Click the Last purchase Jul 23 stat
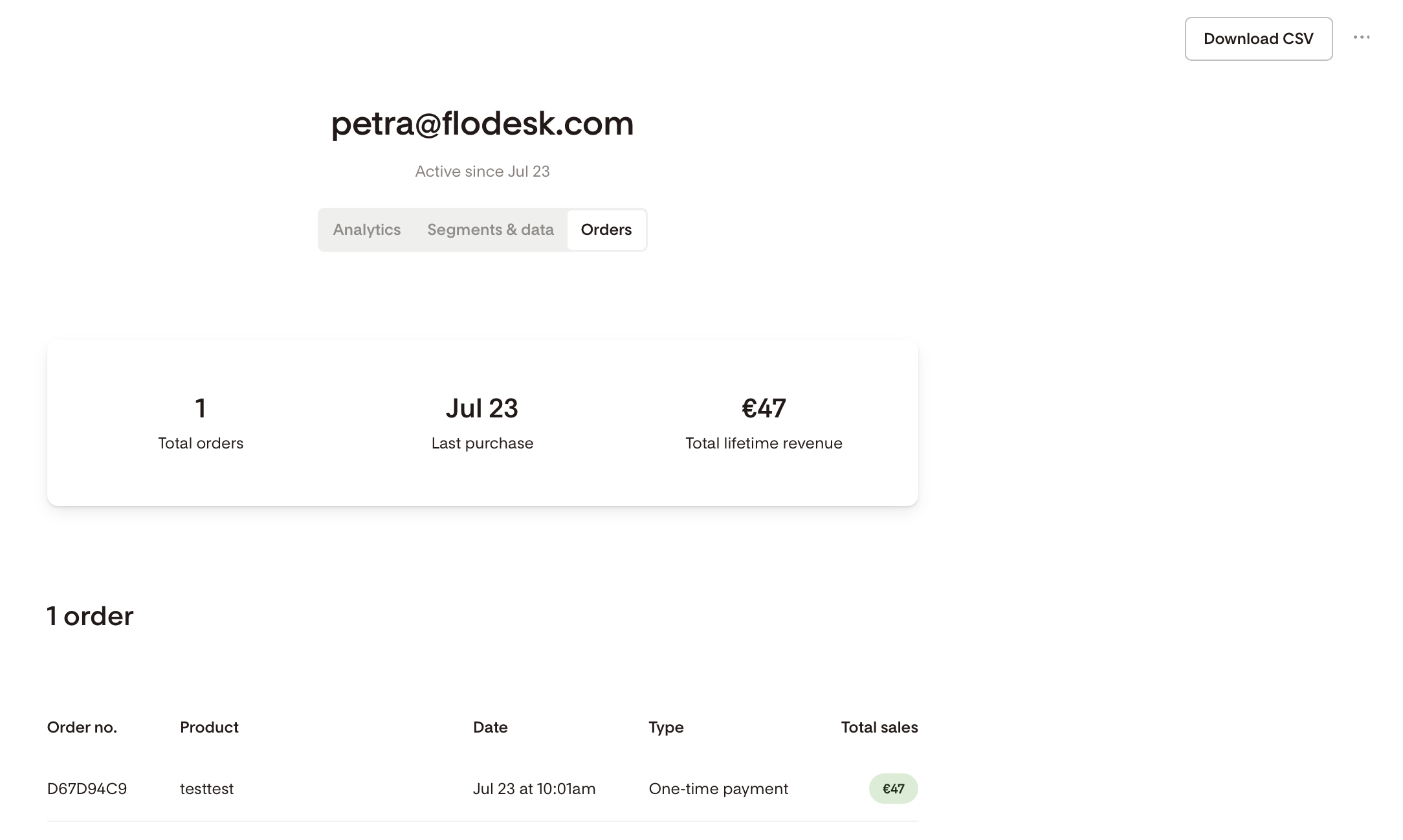This screenshot has height=840, width=1403. [x=482, y=423]
